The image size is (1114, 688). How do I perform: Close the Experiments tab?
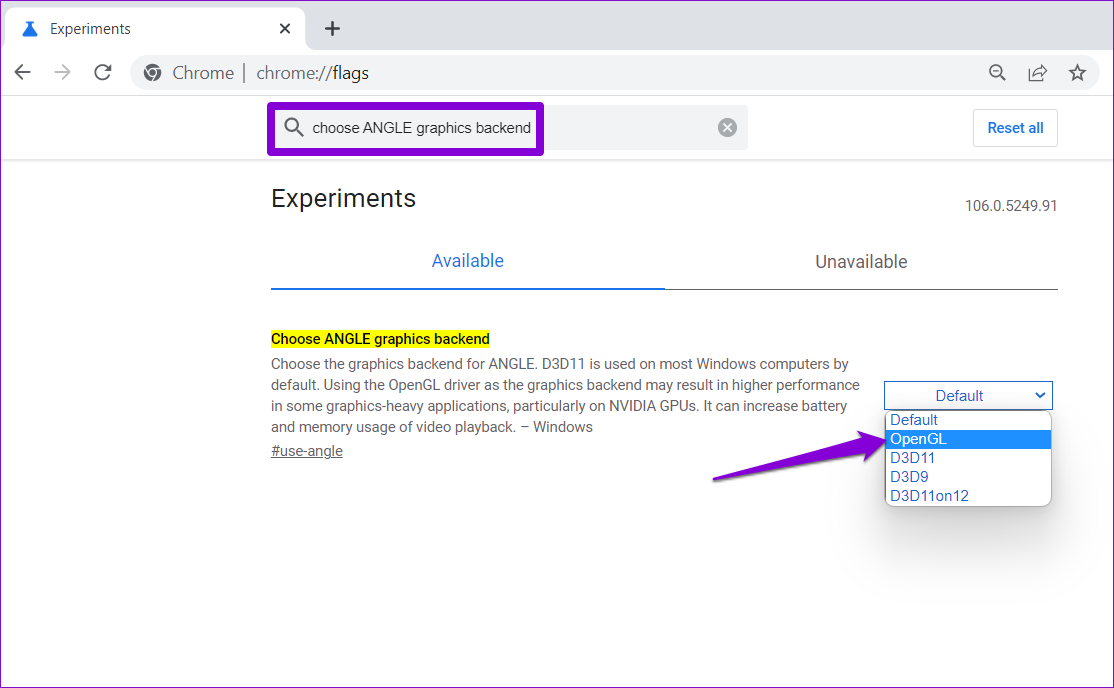[285, 28]
